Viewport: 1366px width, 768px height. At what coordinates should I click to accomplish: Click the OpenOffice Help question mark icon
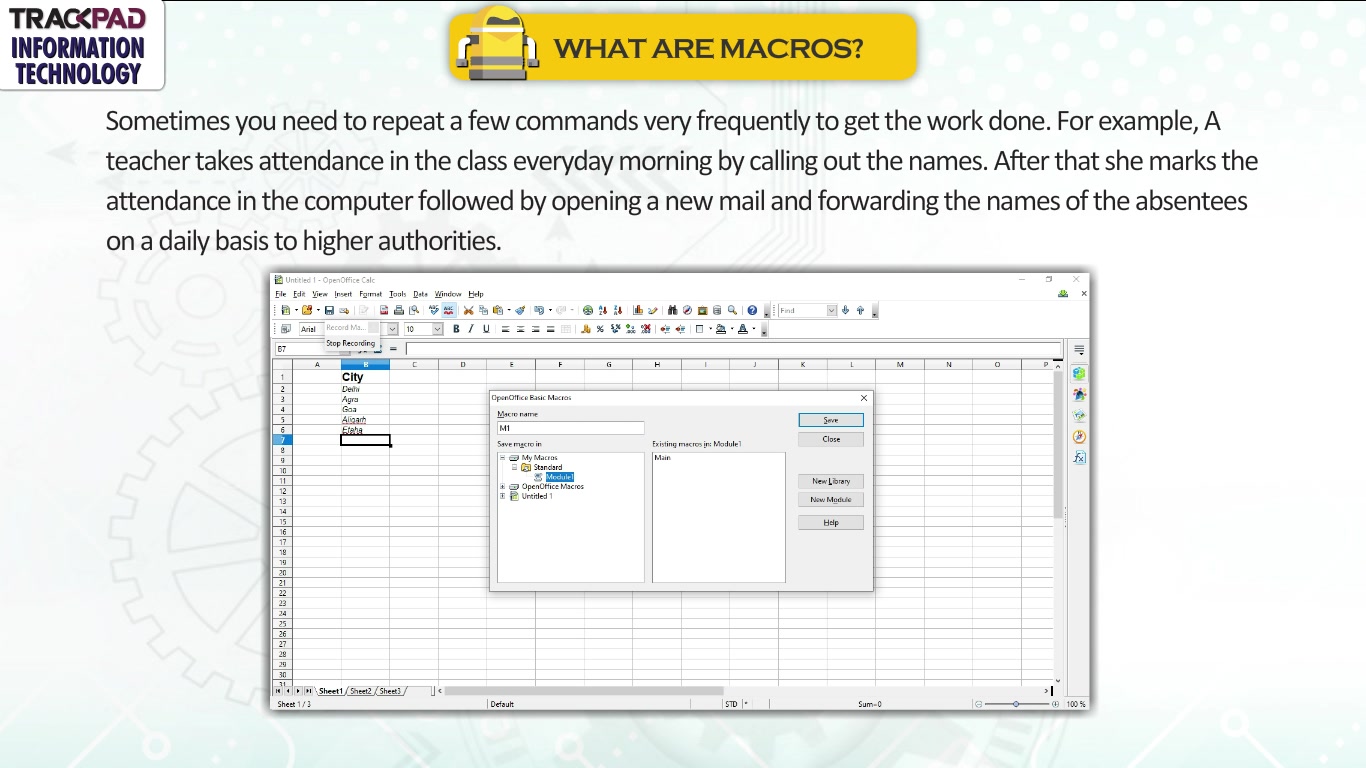[752, 310]
